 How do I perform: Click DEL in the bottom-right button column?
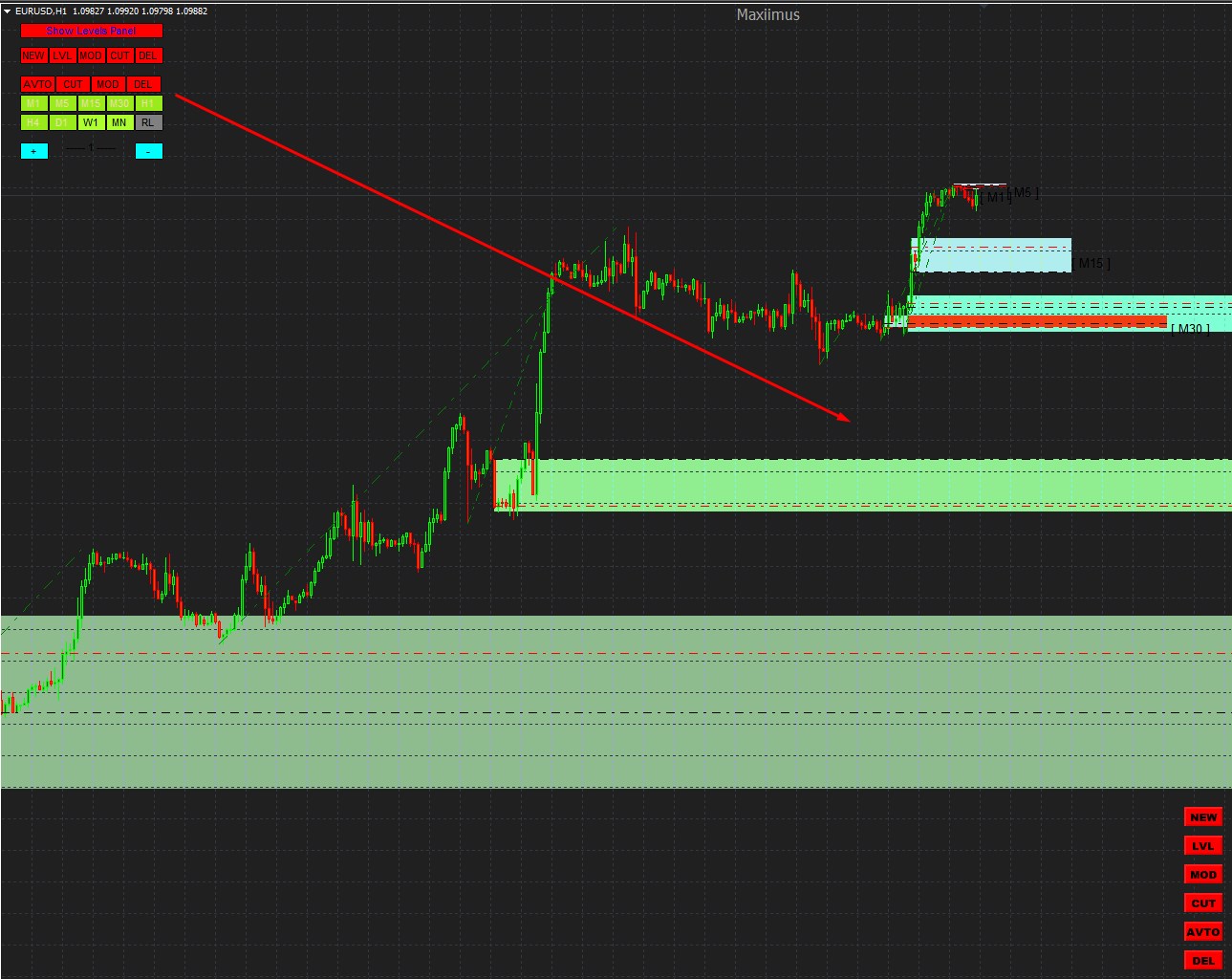tap(1203, 961)
